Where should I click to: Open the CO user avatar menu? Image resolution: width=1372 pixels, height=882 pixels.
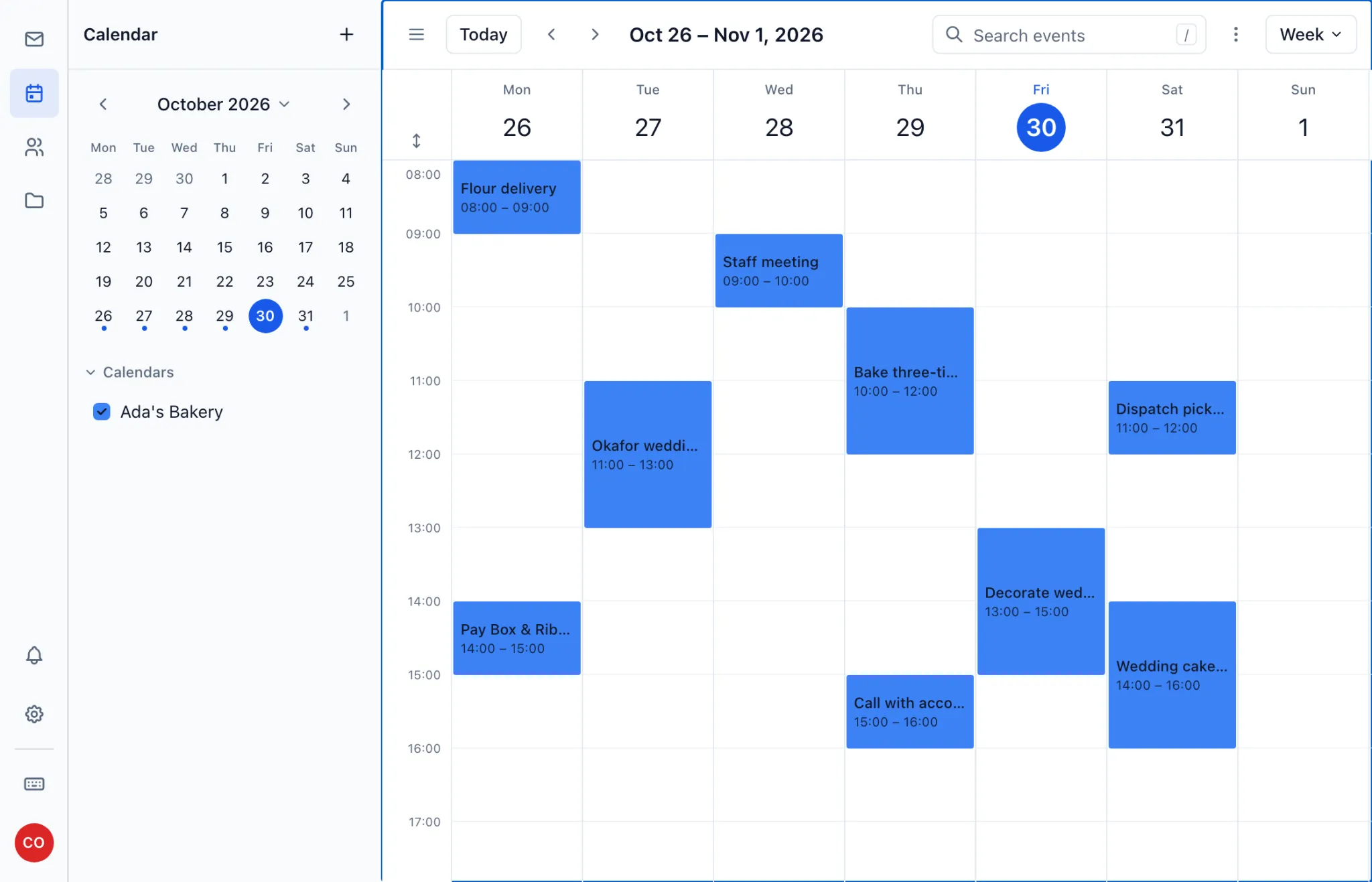click(34, 842)
